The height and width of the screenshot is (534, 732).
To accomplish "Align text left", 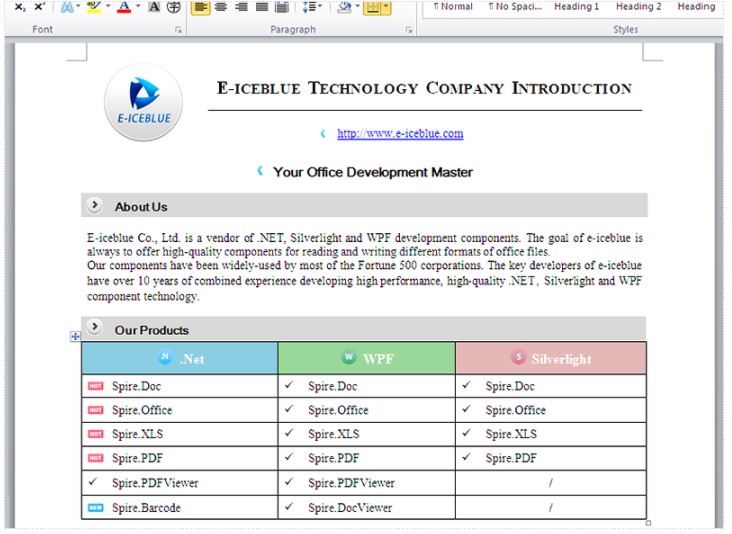I will (x=201, y=7).
